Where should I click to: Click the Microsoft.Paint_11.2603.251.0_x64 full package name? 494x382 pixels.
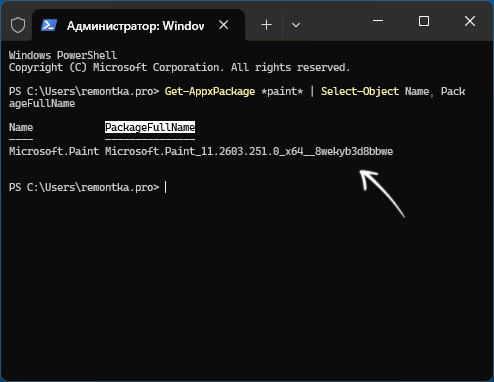(x=249, y=151)
